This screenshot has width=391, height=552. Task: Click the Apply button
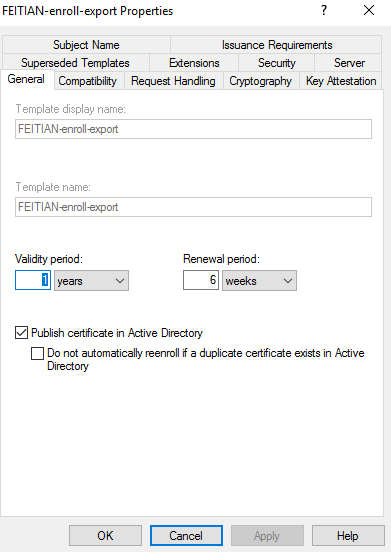(267, 536)
